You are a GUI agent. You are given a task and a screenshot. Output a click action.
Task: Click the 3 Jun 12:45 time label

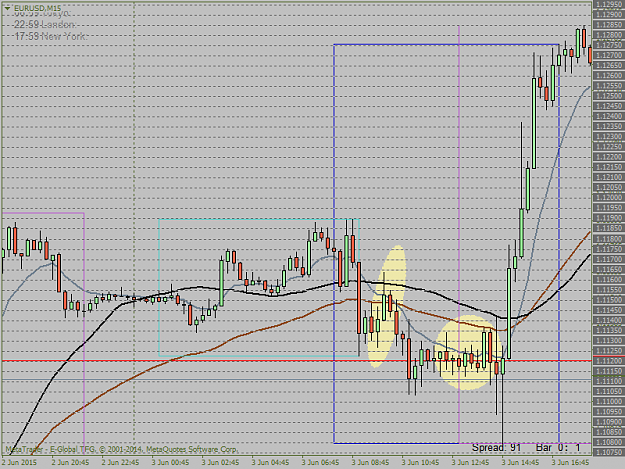470,463
